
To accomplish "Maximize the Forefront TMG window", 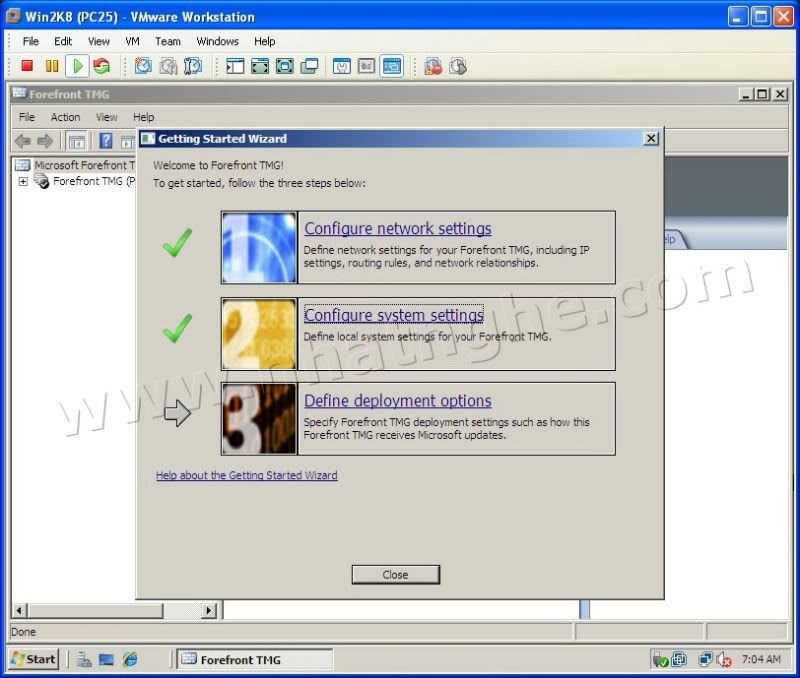I will (x=763, y=94).
